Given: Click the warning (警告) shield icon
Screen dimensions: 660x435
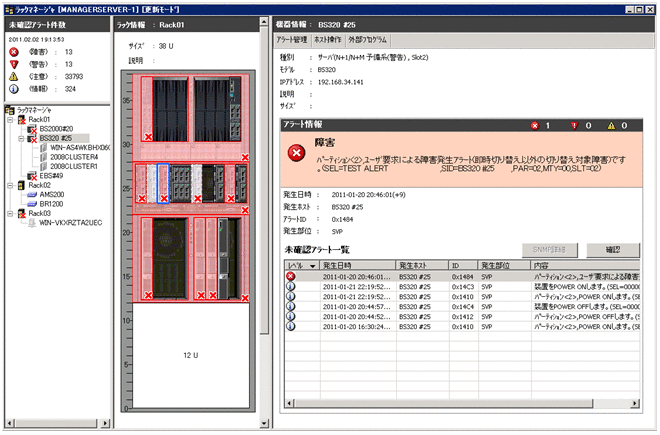Looking at the screenshot, I should tap(13, 62).
